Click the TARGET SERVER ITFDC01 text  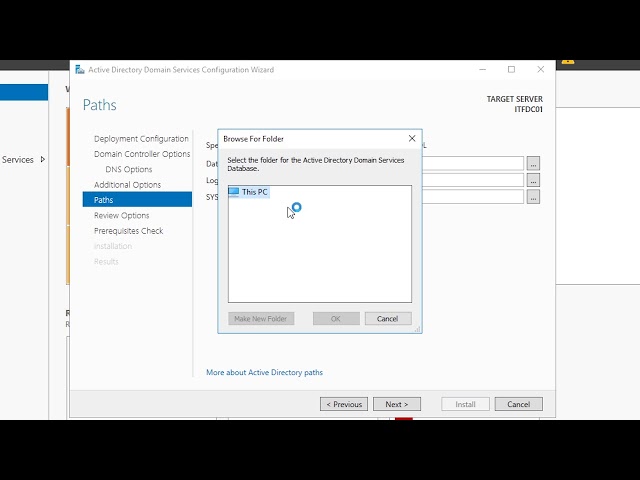[x=514, y=104]
